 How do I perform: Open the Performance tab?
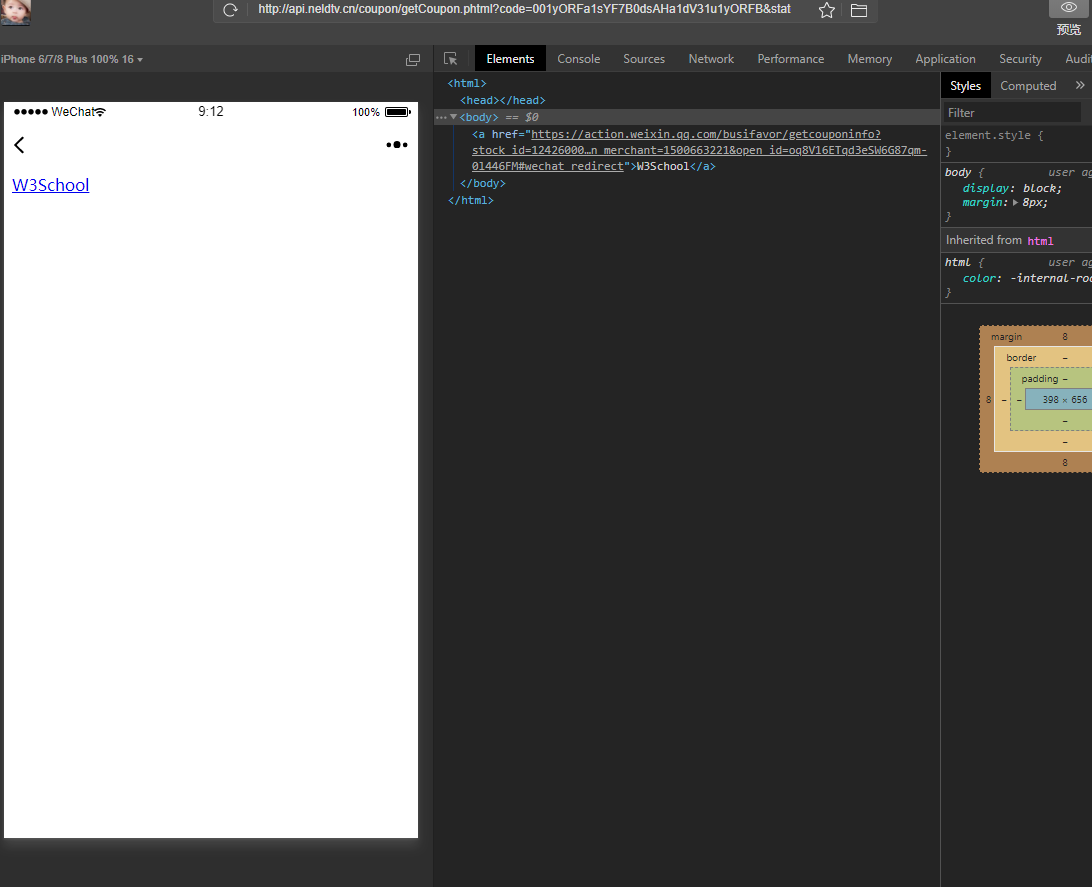790,59
